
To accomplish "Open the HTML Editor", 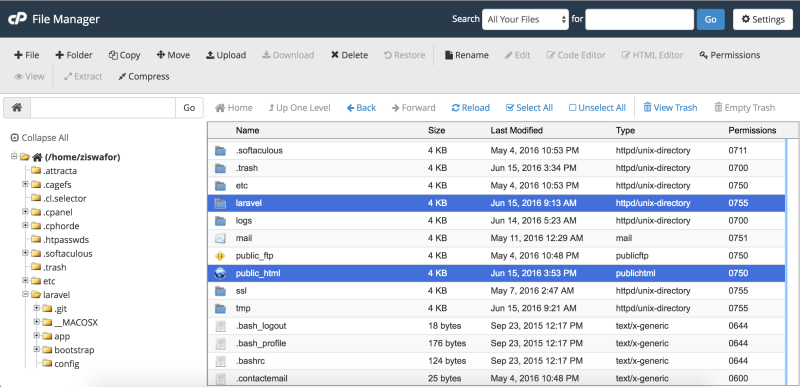I will tap(653, 55).
